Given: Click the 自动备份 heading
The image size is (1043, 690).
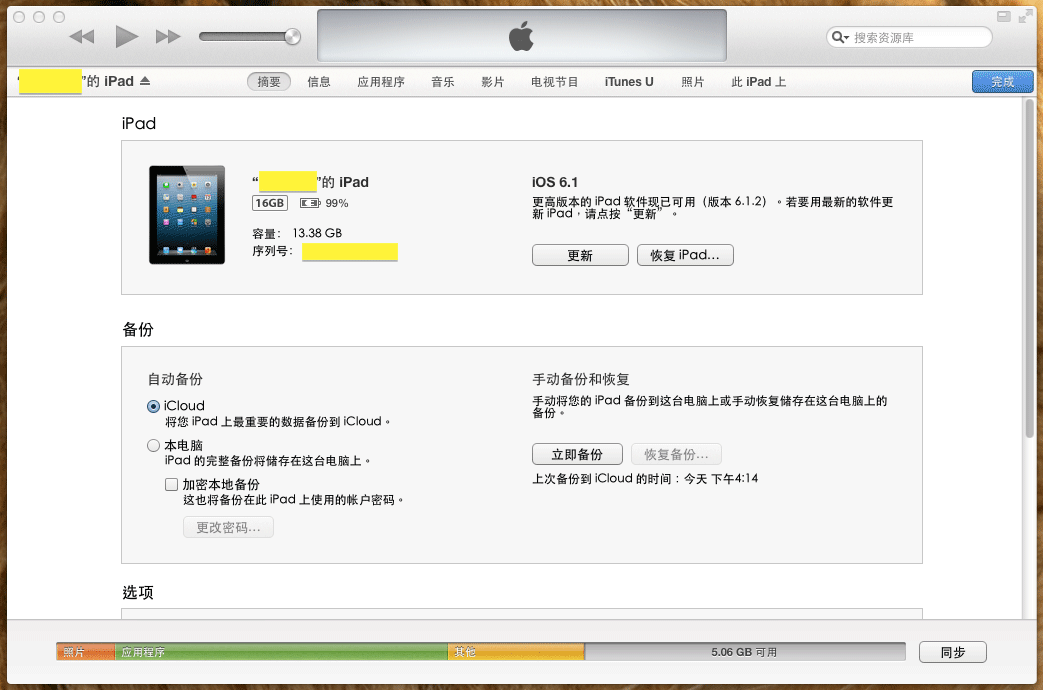Looking at the screenshot, I should (175, 379).
